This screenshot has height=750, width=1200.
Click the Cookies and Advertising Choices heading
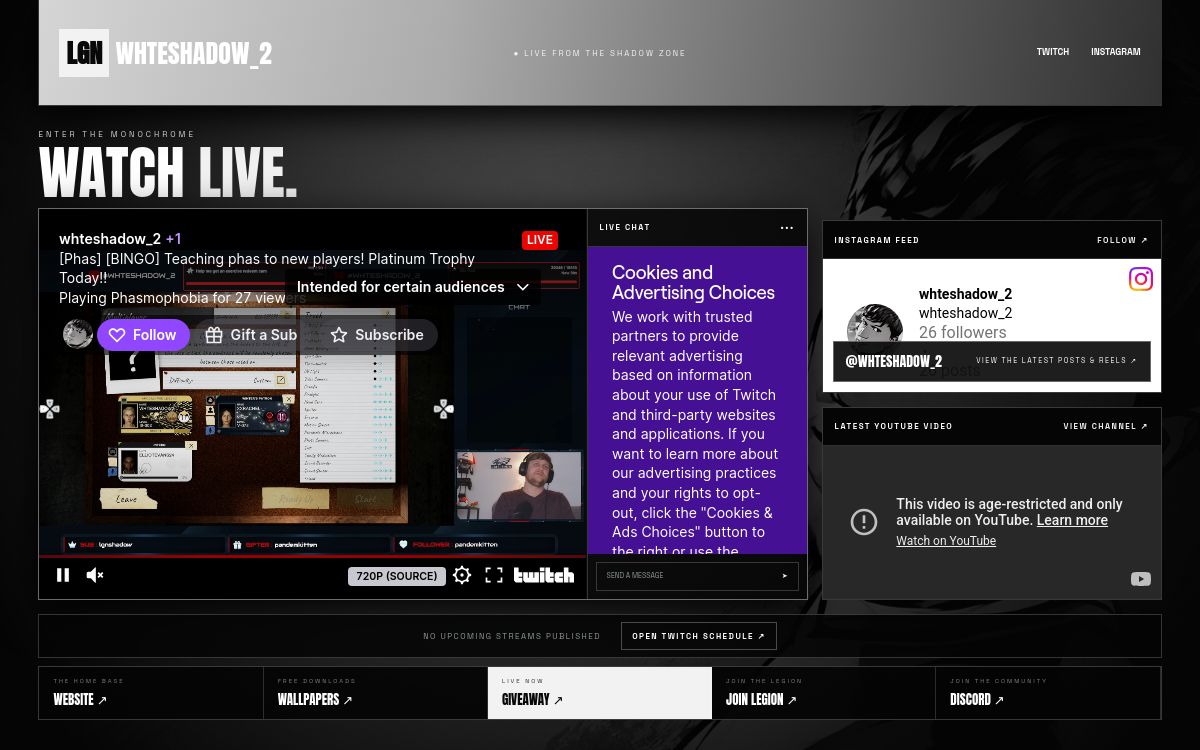[693, 283]
